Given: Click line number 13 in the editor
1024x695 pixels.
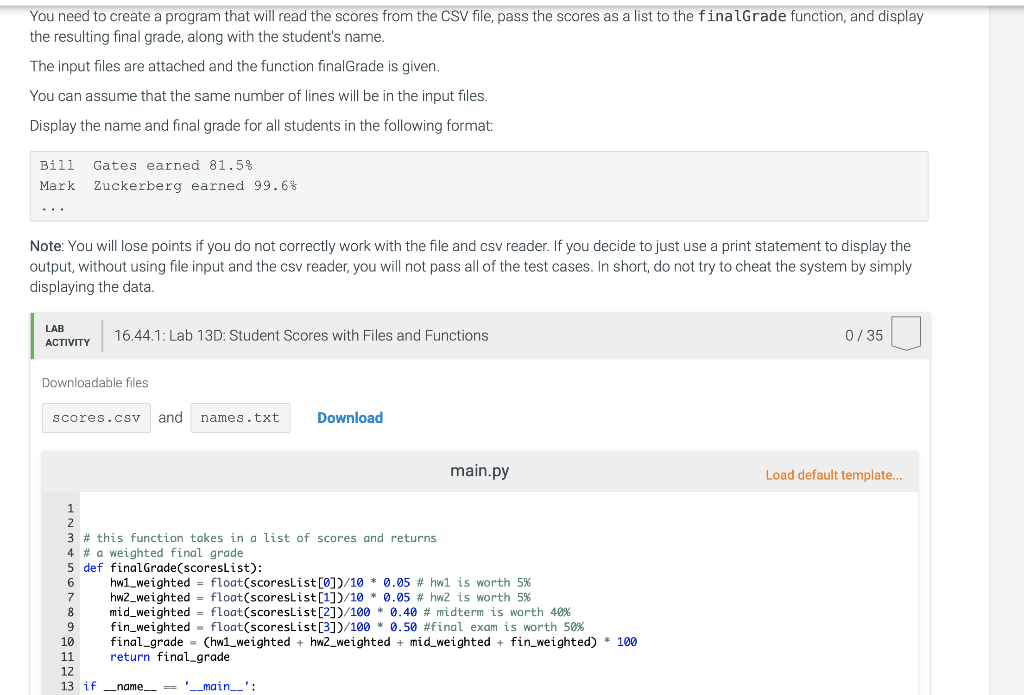Looking at the screenshot, I should pyautogui.click(x=66, y=686).
